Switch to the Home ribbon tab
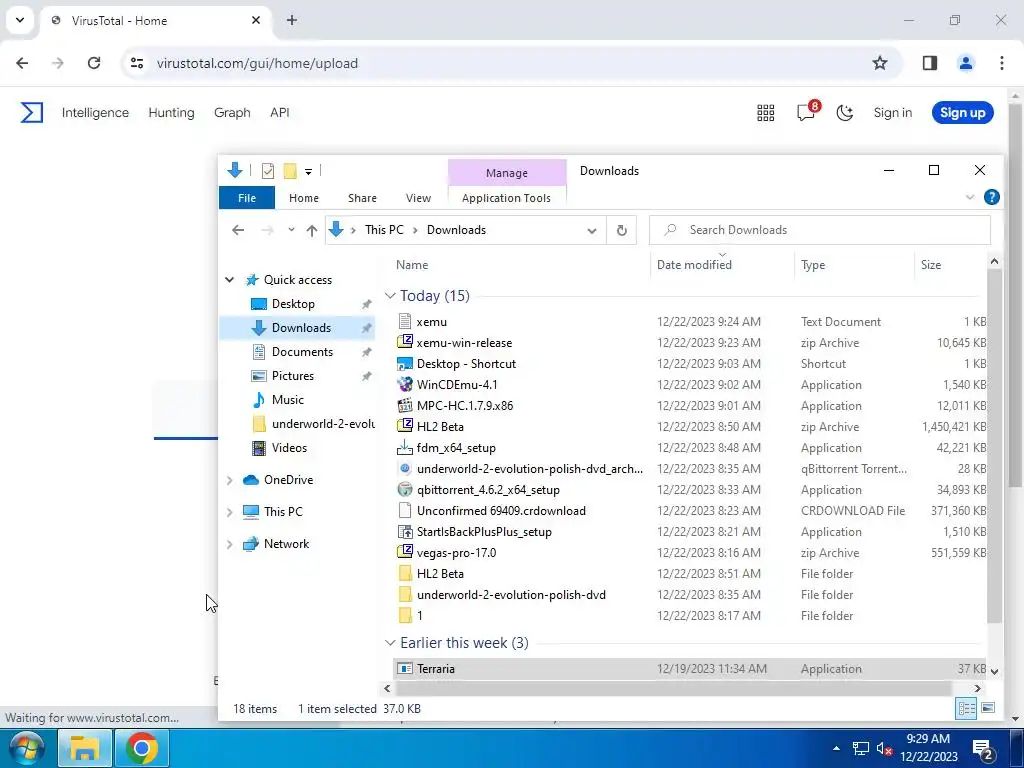 (x=304, y=198)
